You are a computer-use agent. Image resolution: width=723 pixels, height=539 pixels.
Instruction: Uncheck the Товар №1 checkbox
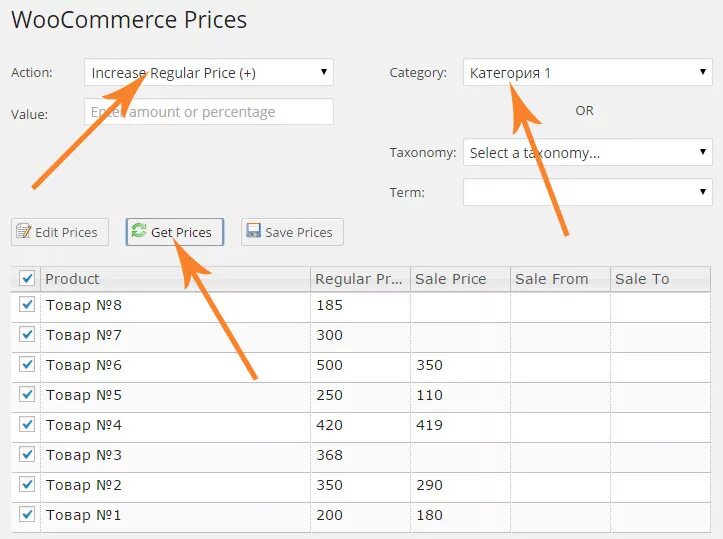tap(27, 514)
